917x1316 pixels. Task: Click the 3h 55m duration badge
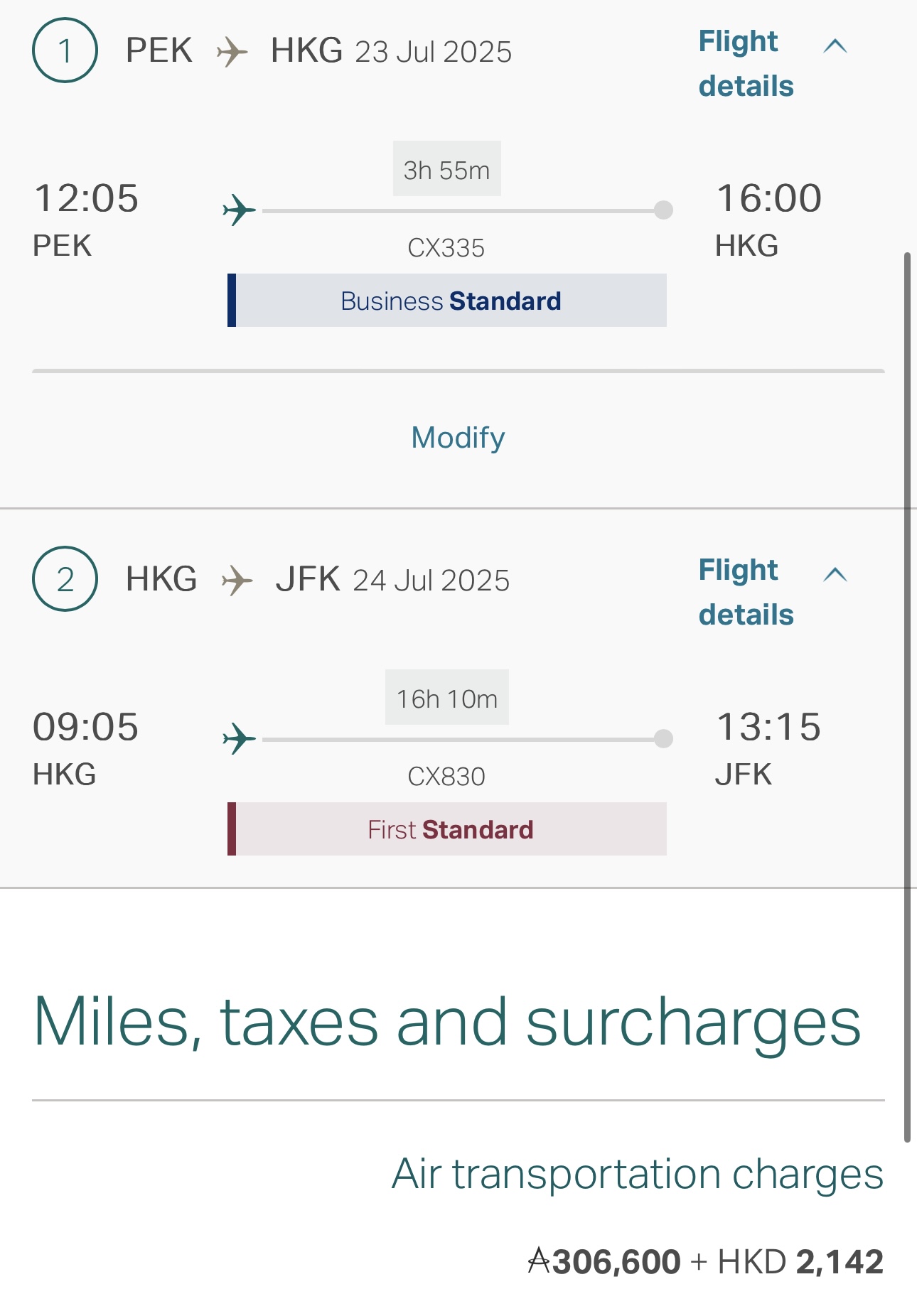446,170
